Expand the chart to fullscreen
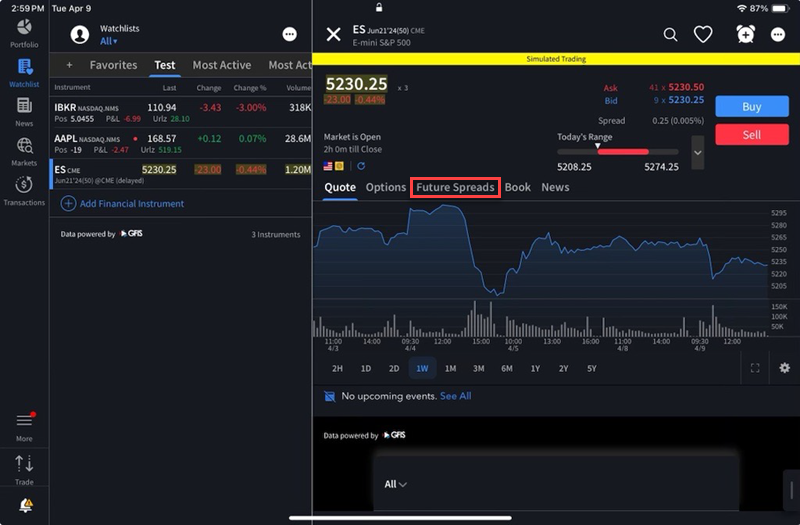The image size is (800, 525). pos(755,368)
